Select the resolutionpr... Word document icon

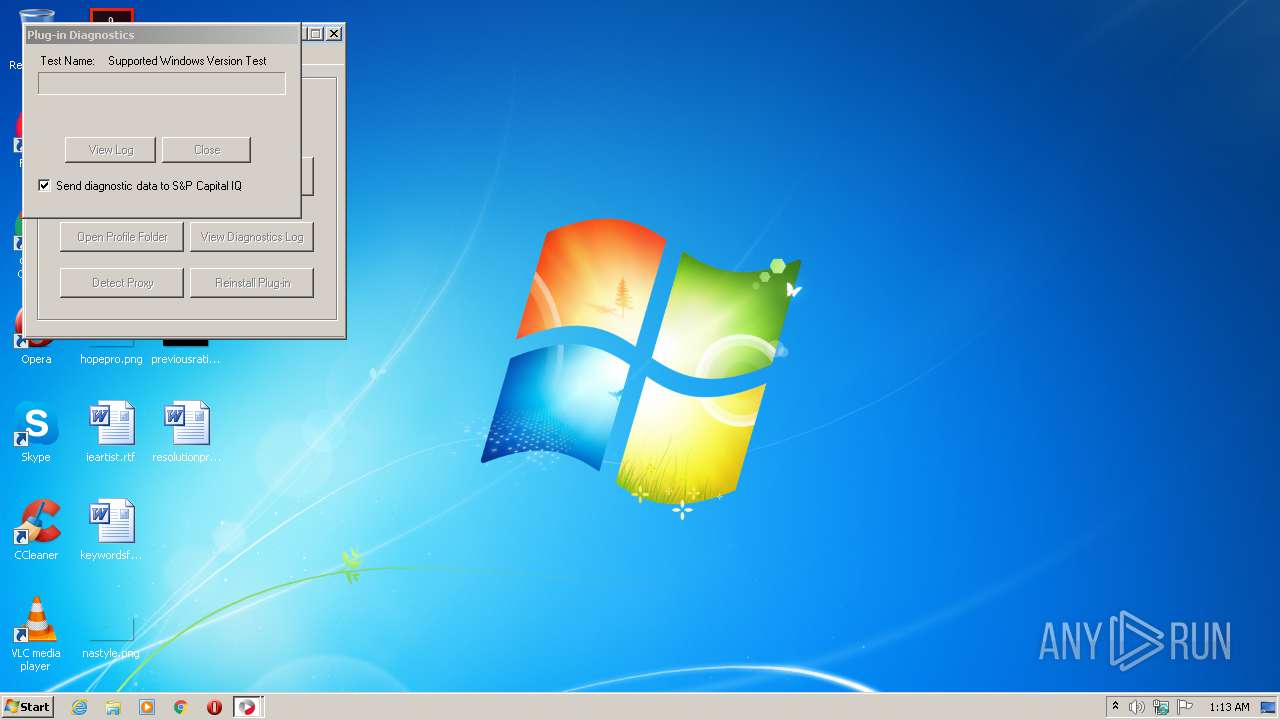coord(186,432)
